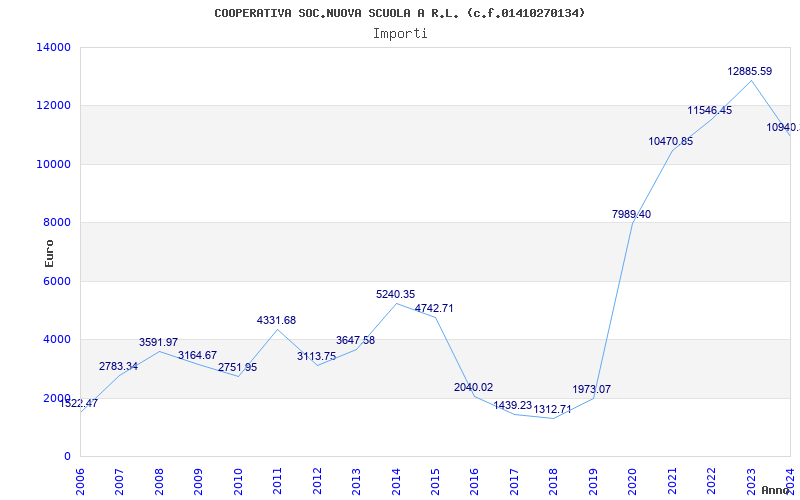Click the data value 10470.85
This screenshot has width=800, height=500.
671,141
